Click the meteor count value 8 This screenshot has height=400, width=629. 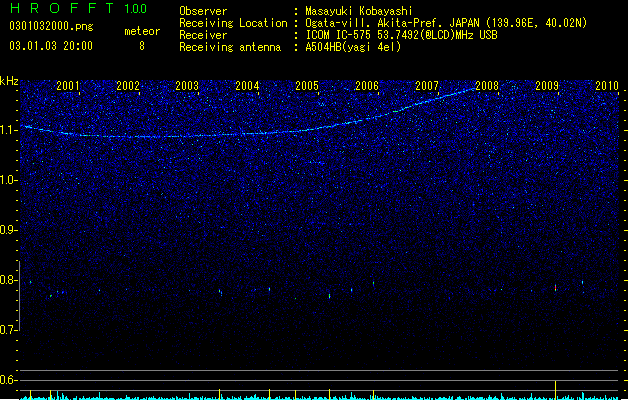point(142,46)
